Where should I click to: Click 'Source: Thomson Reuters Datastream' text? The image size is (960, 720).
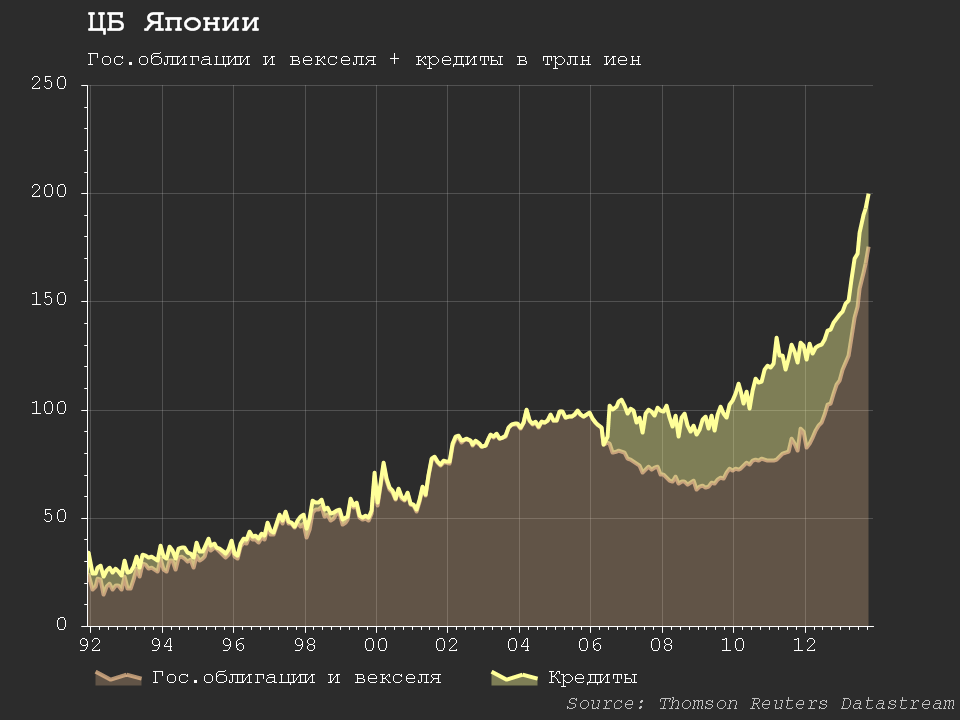pyautogui.click(x=760, y=703)
